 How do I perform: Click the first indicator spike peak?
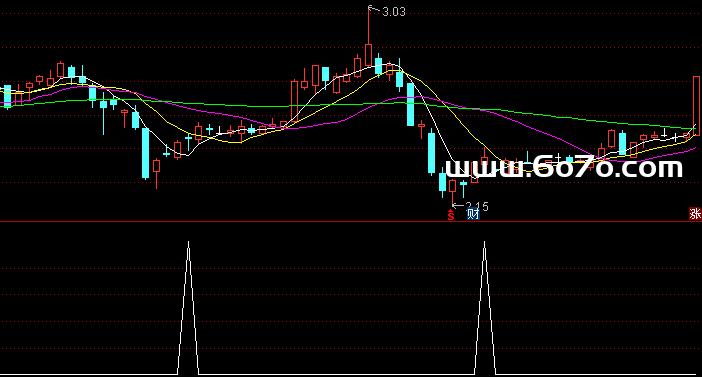(x=188, y=243)
